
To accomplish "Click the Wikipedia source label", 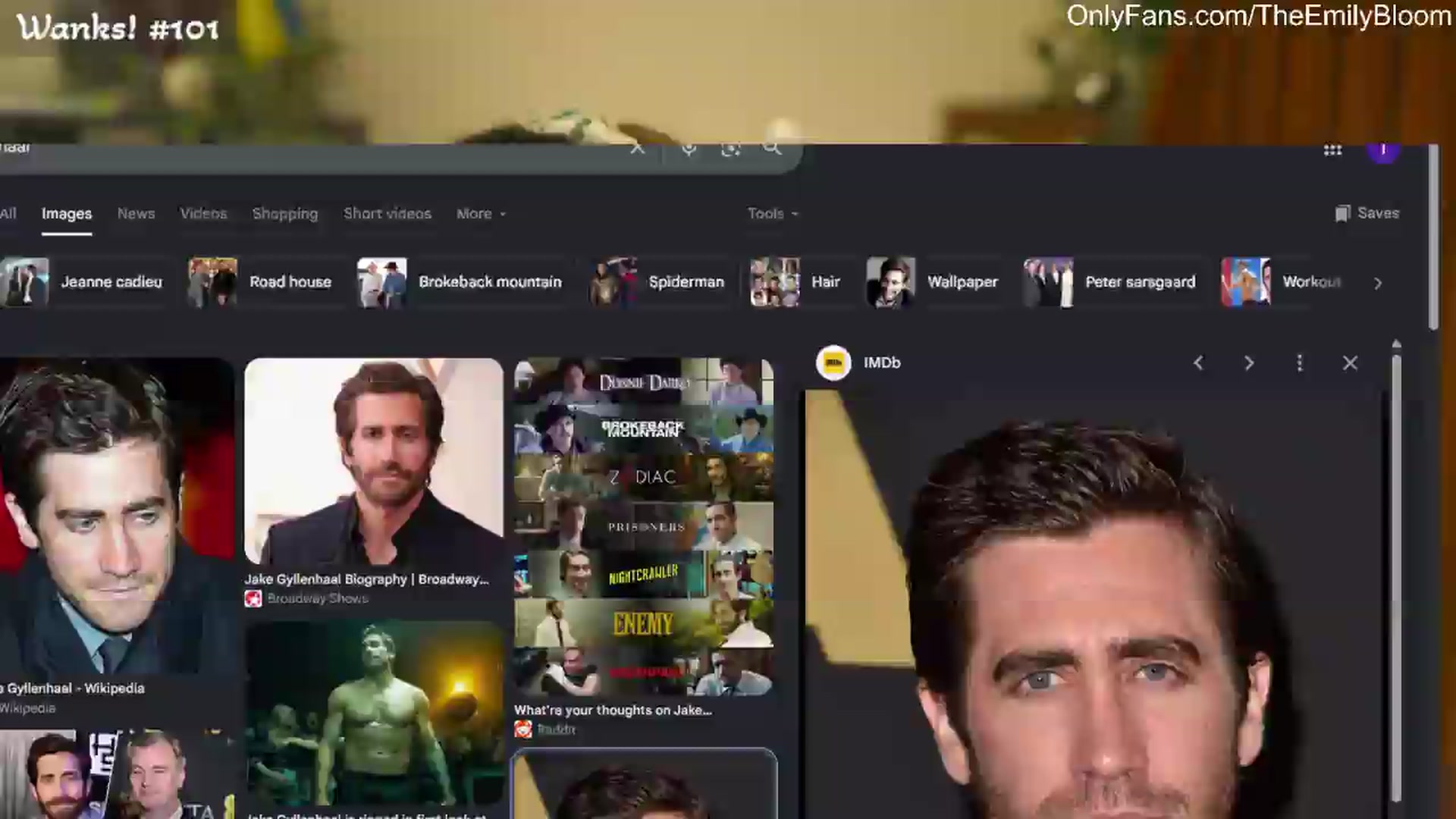I will (x=27, y=708).
